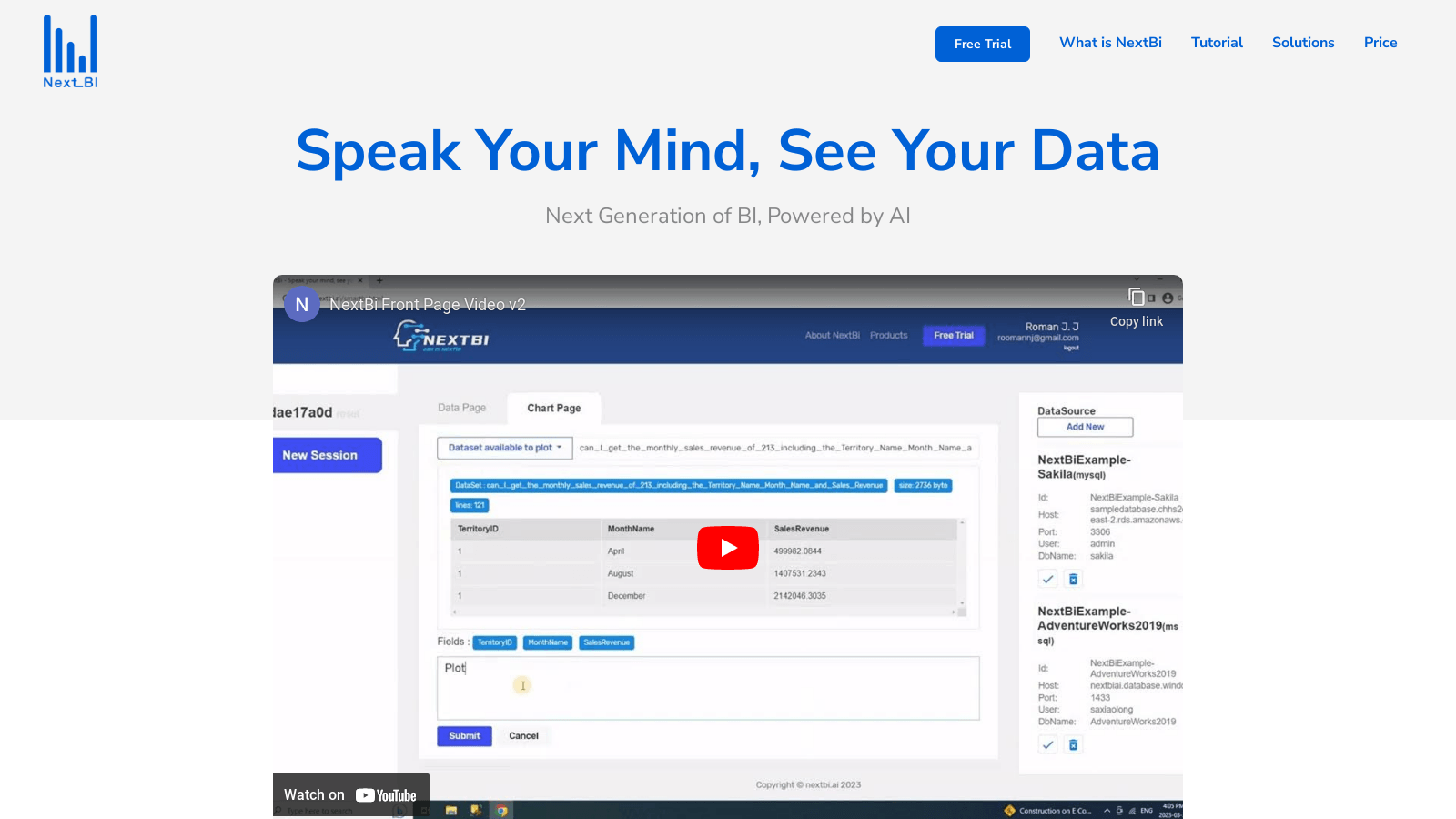Click the Speak Your Mind headline

pos(728,151)
